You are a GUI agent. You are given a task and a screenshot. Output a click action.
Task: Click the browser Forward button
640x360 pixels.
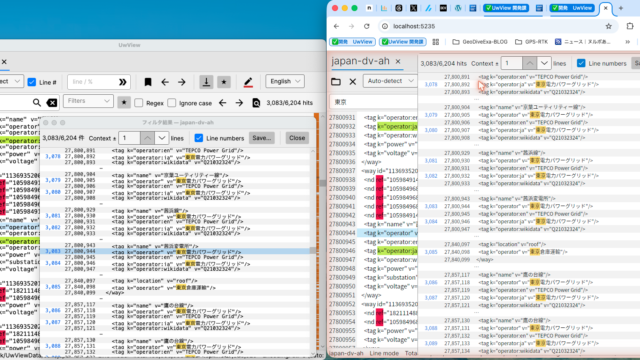tap(351, 26)
